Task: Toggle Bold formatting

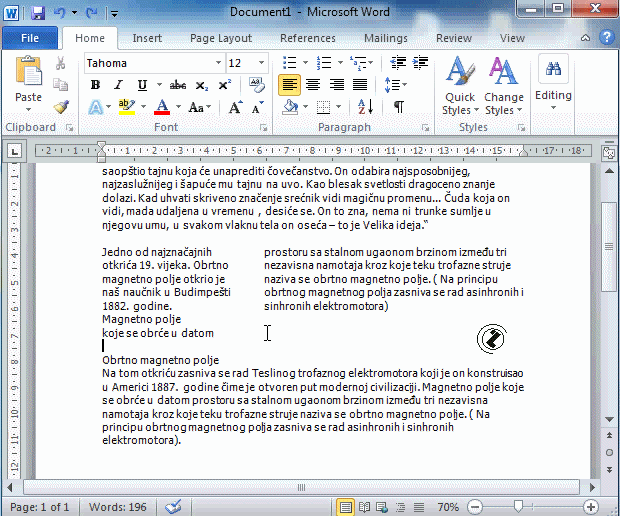Action: tap(96, 85)
